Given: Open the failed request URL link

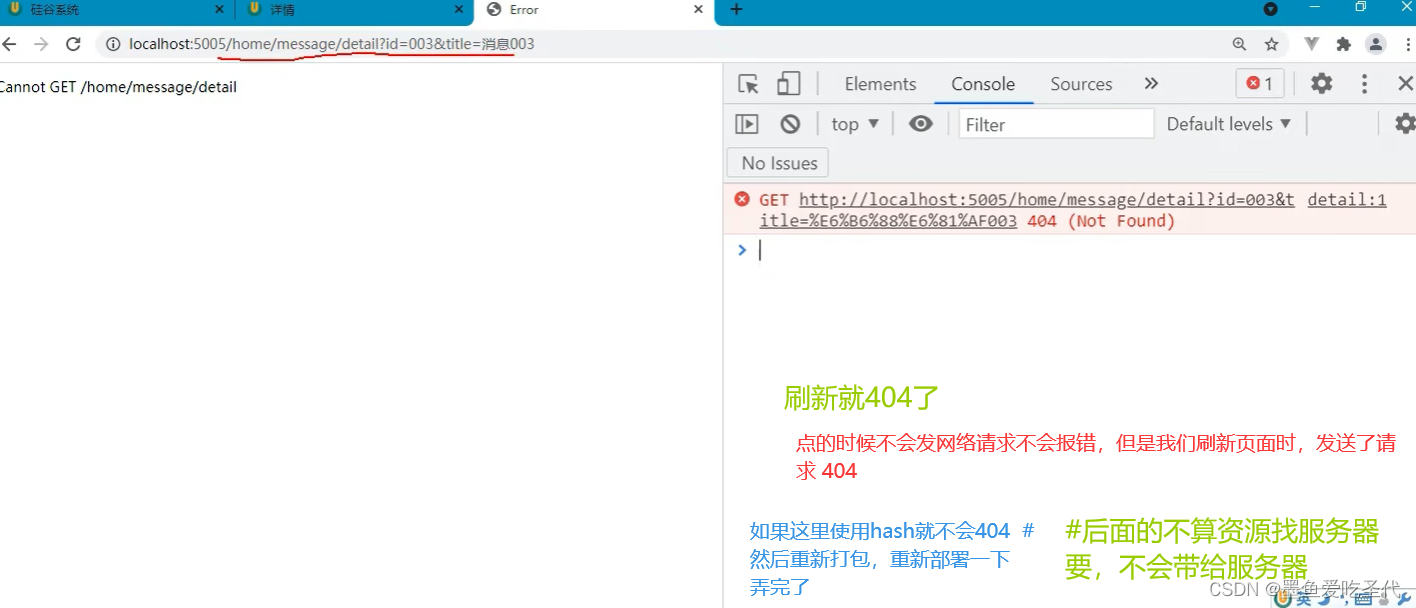Looking at the screenshot, I should [1027, 210].
